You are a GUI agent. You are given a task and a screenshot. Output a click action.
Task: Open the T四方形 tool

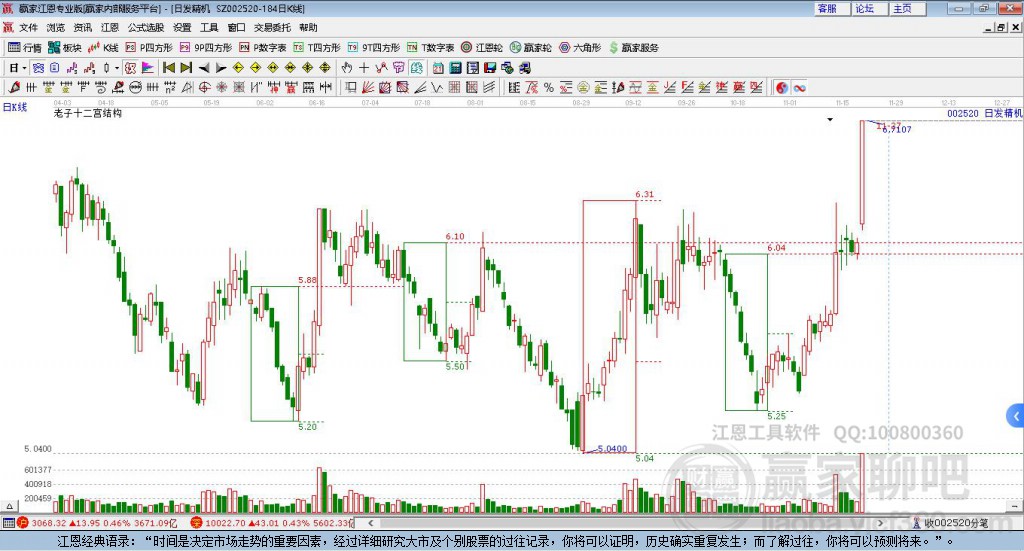(317, 48)
